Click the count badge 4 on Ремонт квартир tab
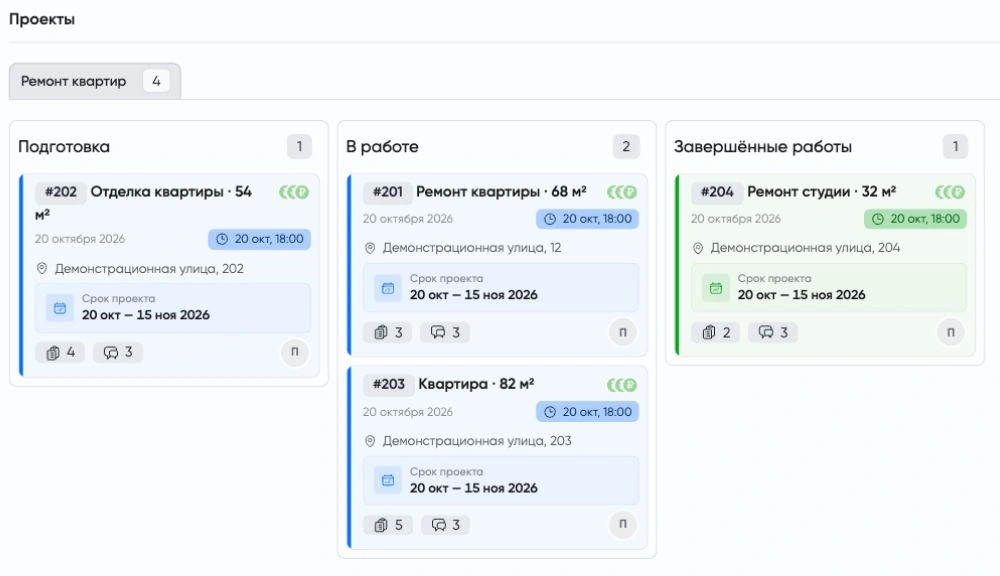 [156, 81]
